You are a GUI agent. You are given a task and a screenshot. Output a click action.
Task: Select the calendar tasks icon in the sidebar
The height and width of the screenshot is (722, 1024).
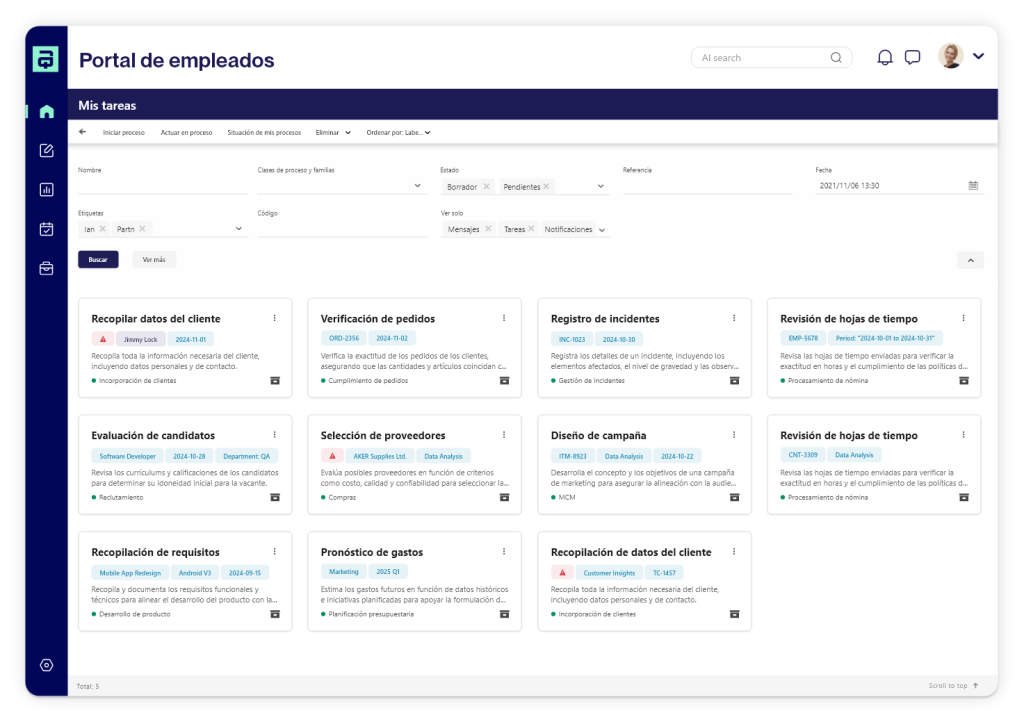click(45, 228)
